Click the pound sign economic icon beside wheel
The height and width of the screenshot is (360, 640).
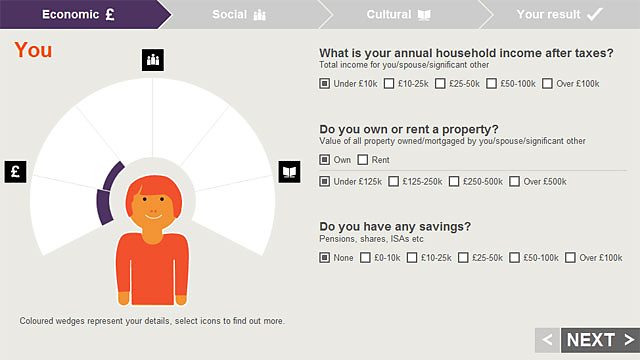pos(16,171)
